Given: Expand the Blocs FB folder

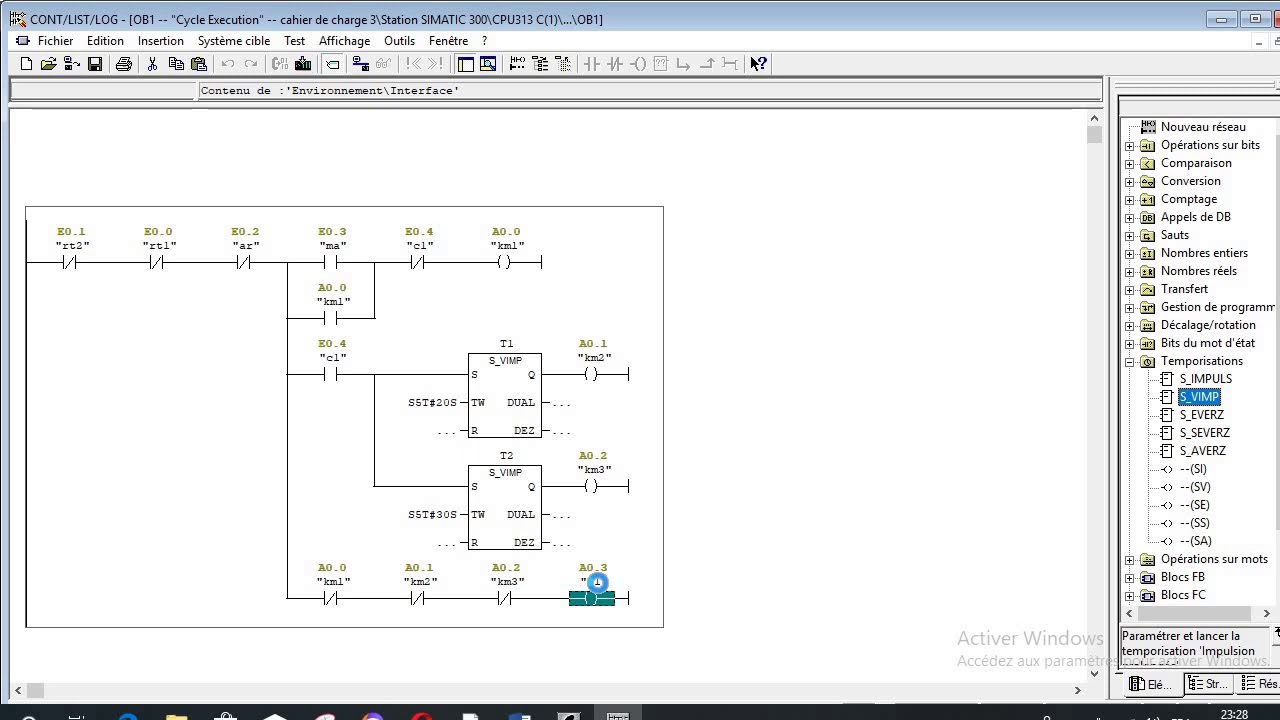Looking at the screenshot, I should tap(1130, 578).
